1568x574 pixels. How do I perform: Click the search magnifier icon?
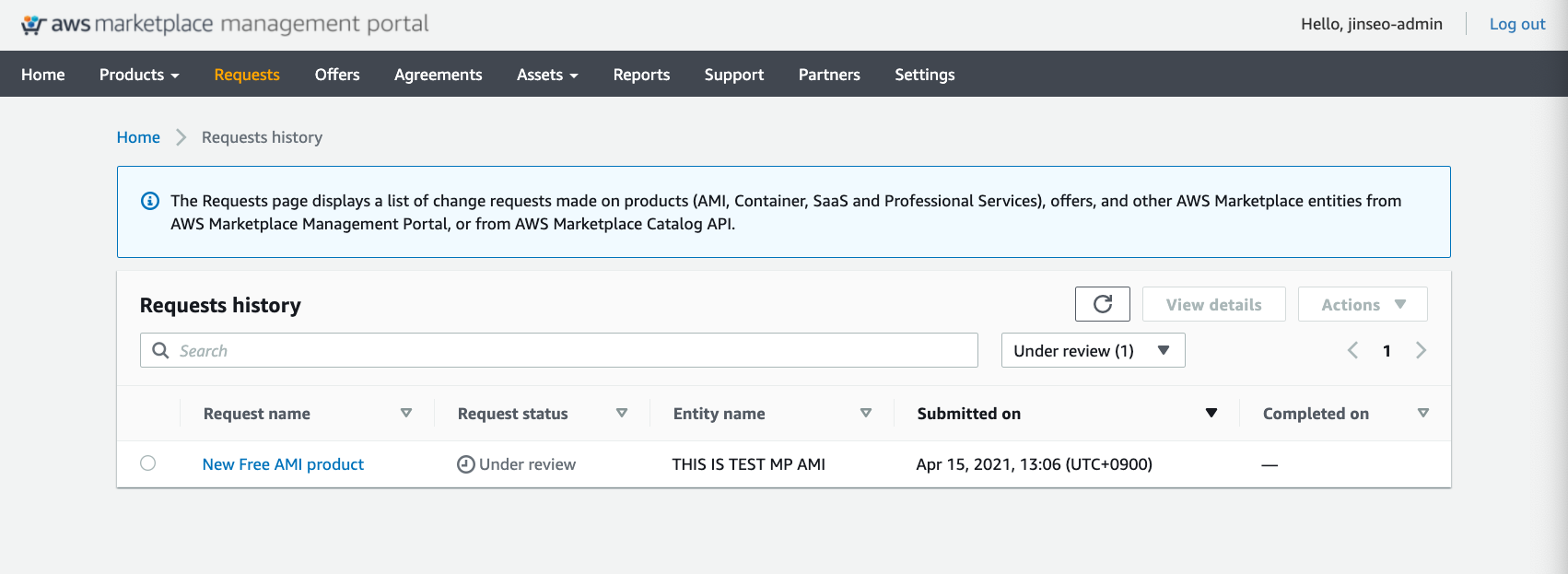160,351
